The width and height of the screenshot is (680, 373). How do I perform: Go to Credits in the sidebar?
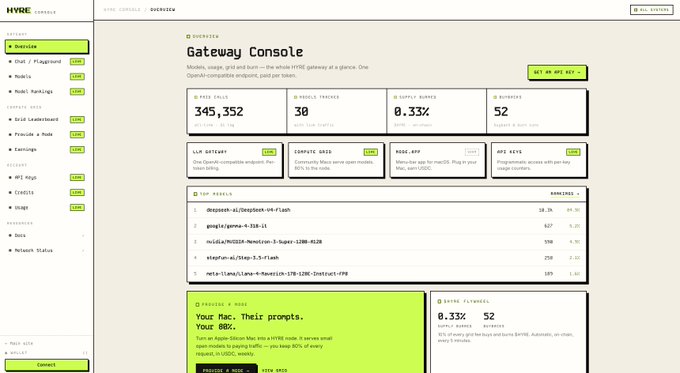[47, 192]
